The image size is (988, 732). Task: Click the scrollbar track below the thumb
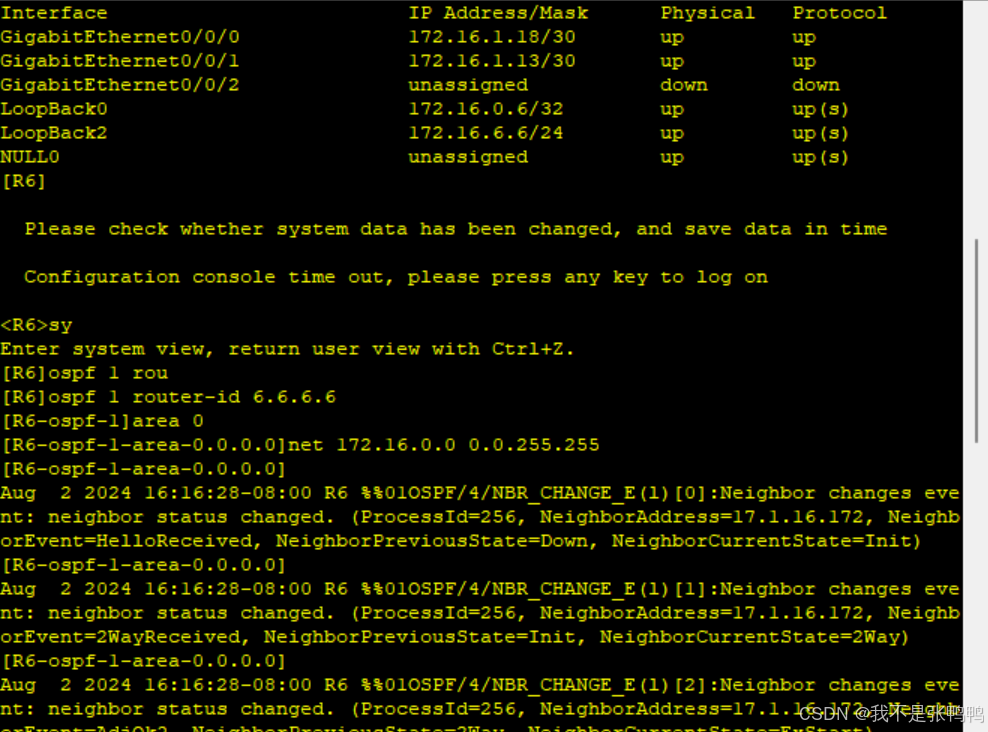tap(976, 586)
